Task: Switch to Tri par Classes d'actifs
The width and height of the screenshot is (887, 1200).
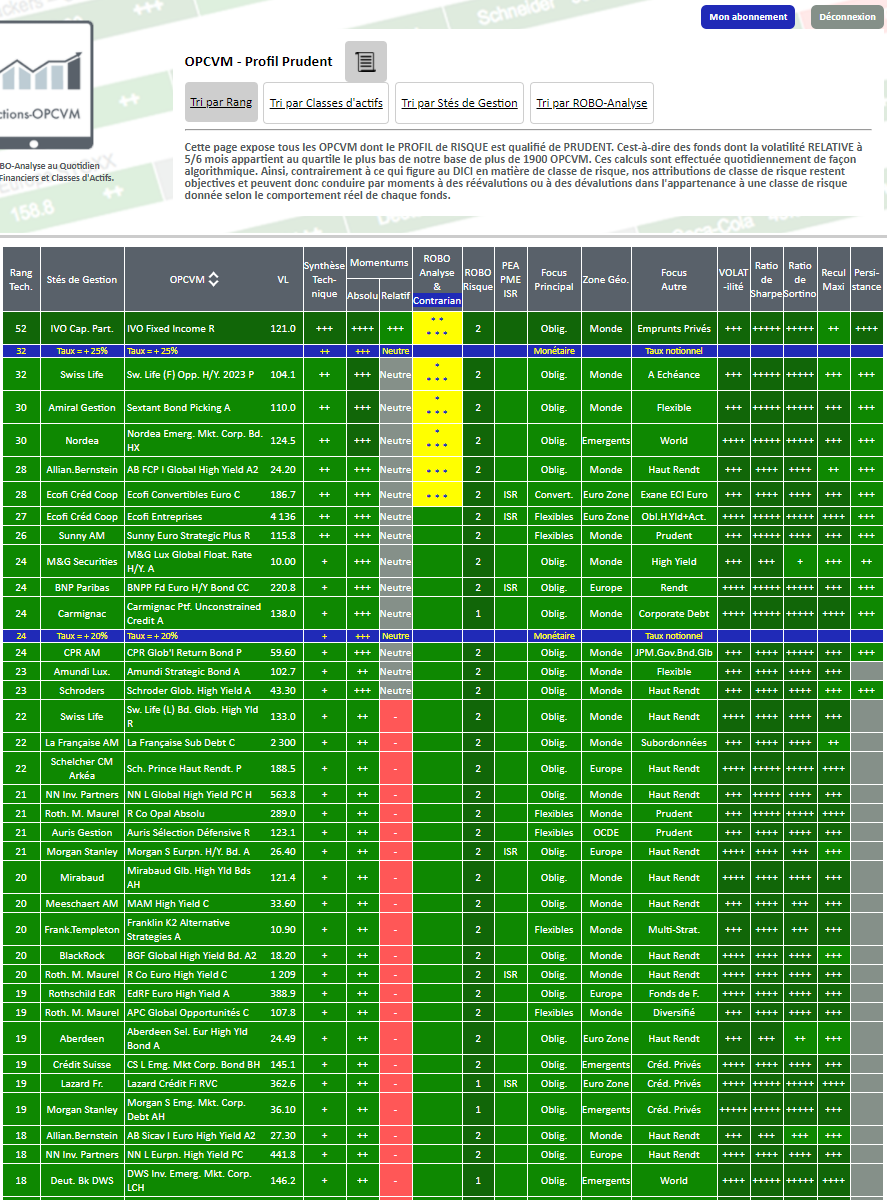Action: tap(326, 103)
